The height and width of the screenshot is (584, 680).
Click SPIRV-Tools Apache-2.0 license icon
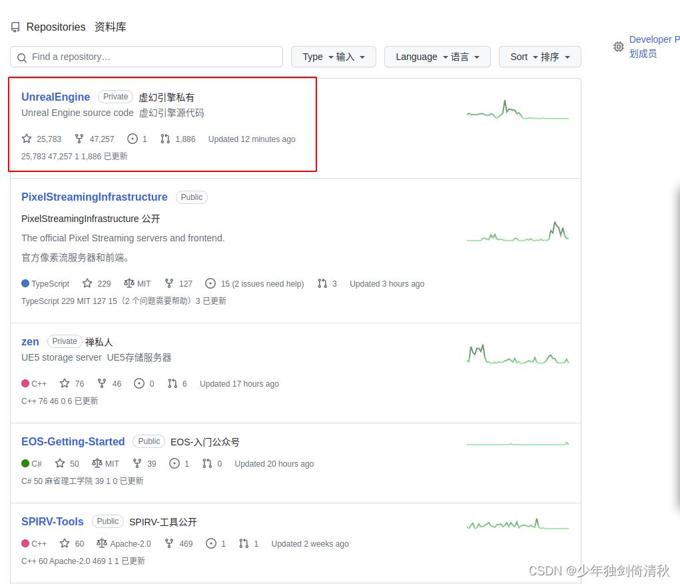pos(101,543)
